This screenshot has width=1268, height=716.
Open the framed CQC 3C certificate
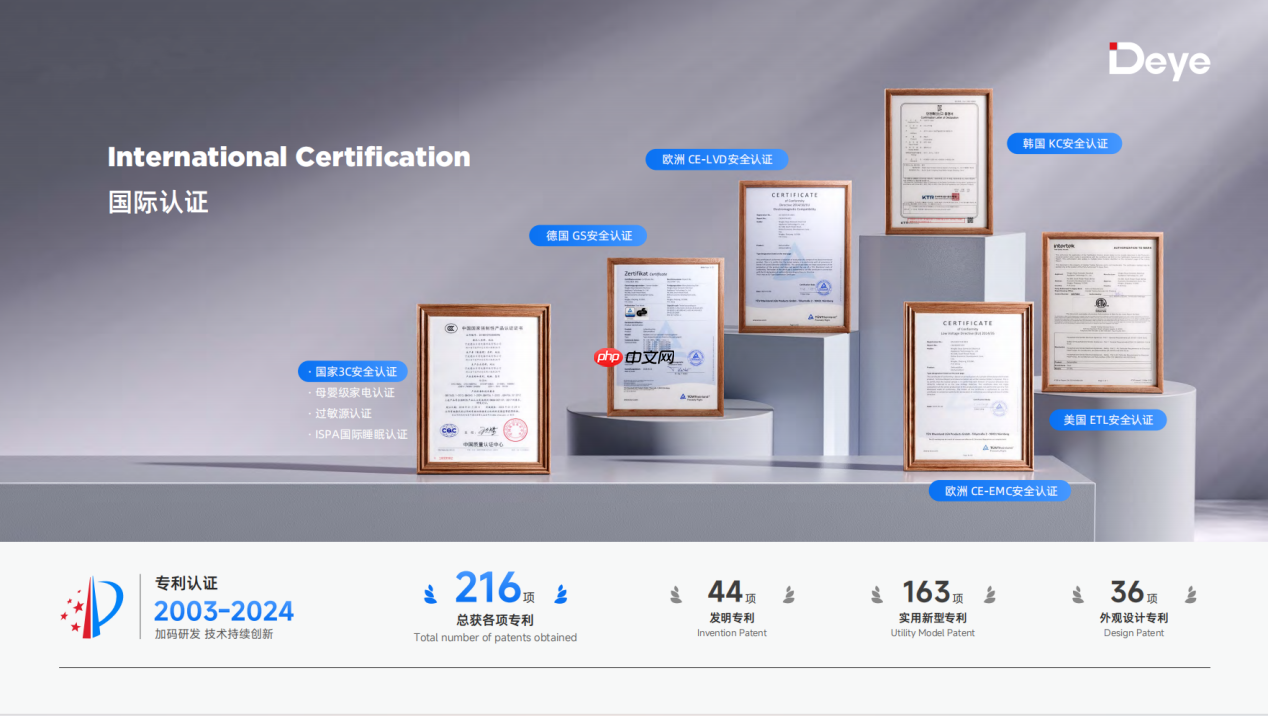tap(483, 389)
